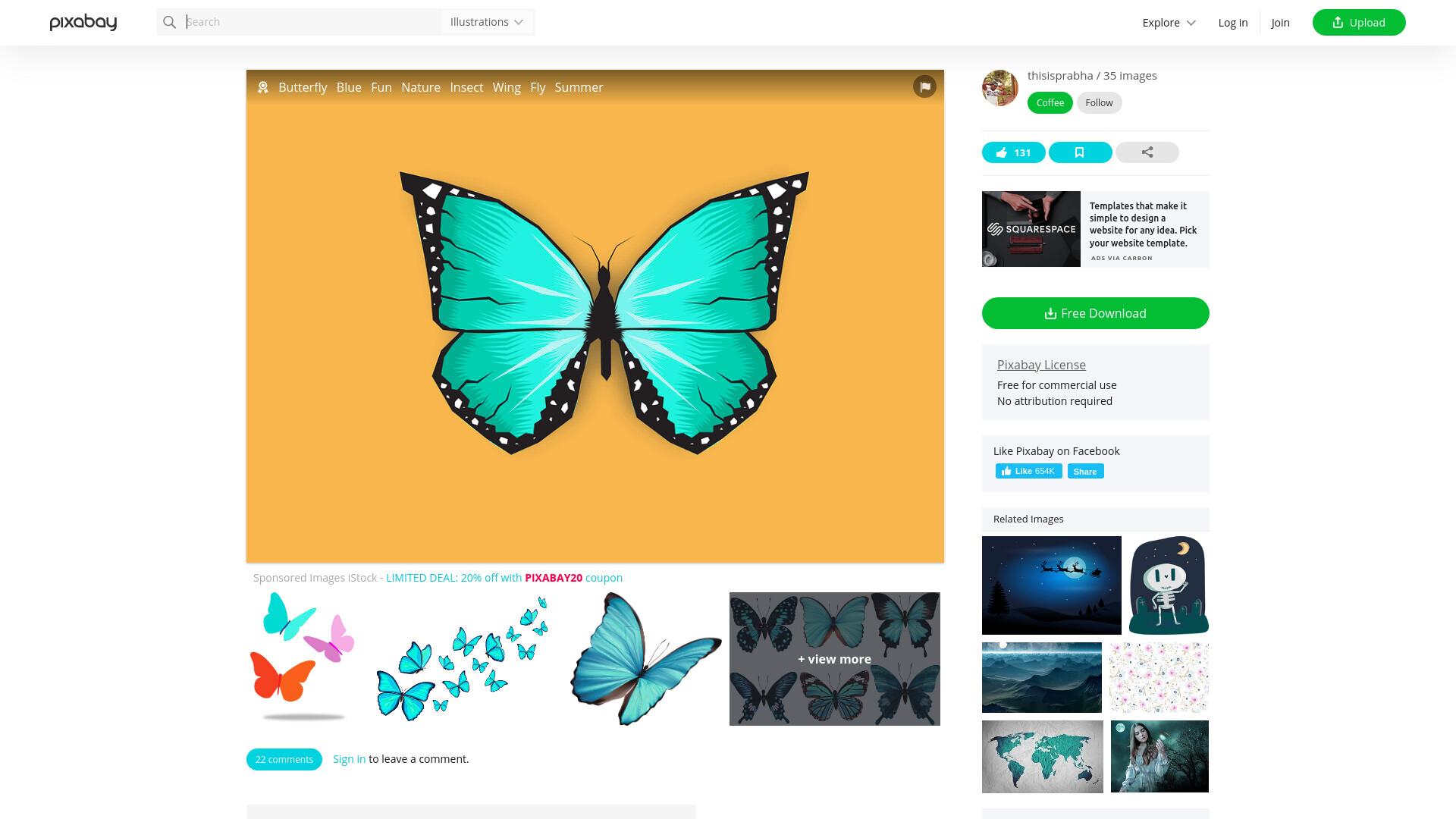Toggle Follow for thisisprabha
Viewport: 1456px width, 819px height.
(1099, 103)
